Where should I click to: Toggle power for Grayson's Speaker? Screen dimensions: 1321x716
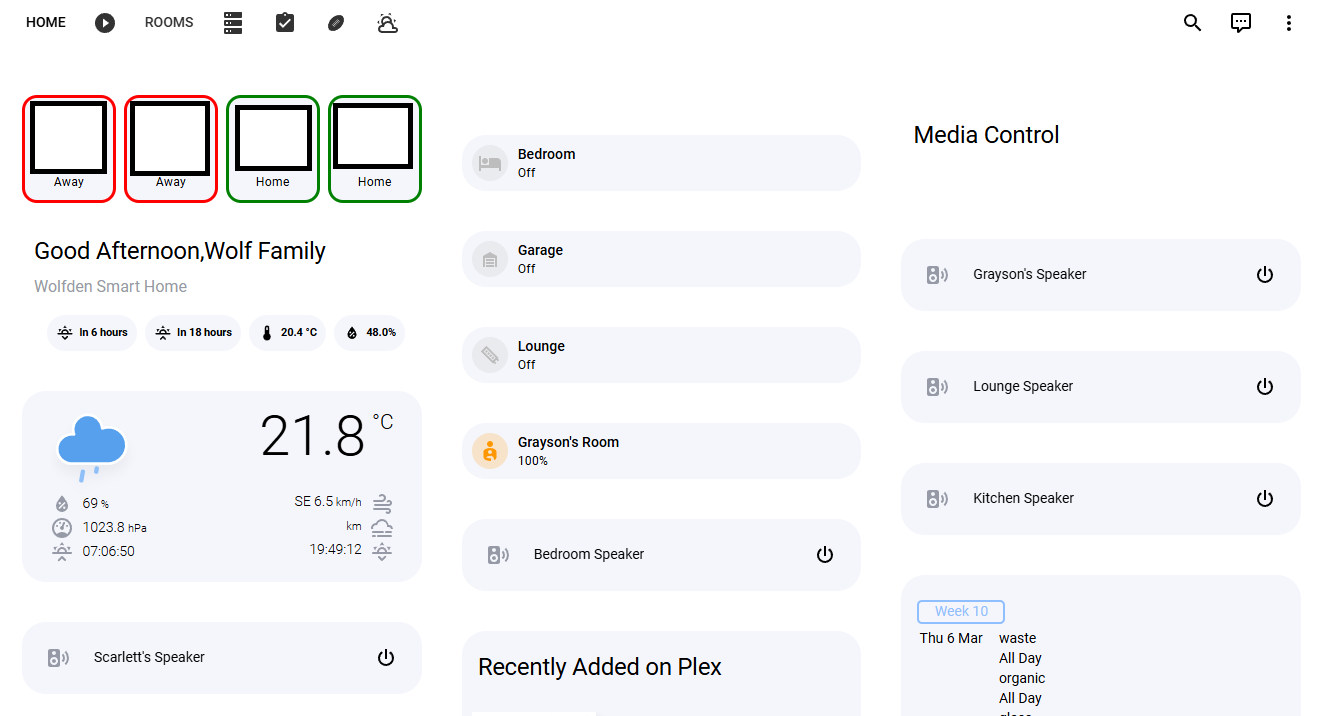click(x=1265, y=275)
